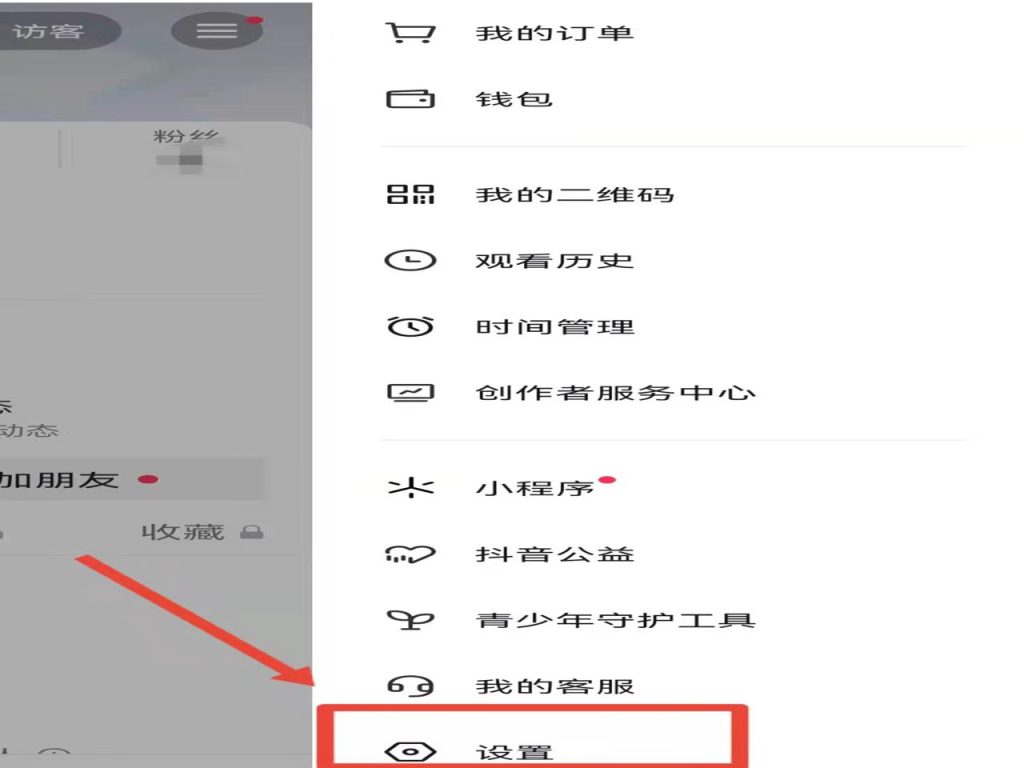The image size is (1024, 768).
Task: Click the alarm clock icon for 时间管理
Action: 410,326
